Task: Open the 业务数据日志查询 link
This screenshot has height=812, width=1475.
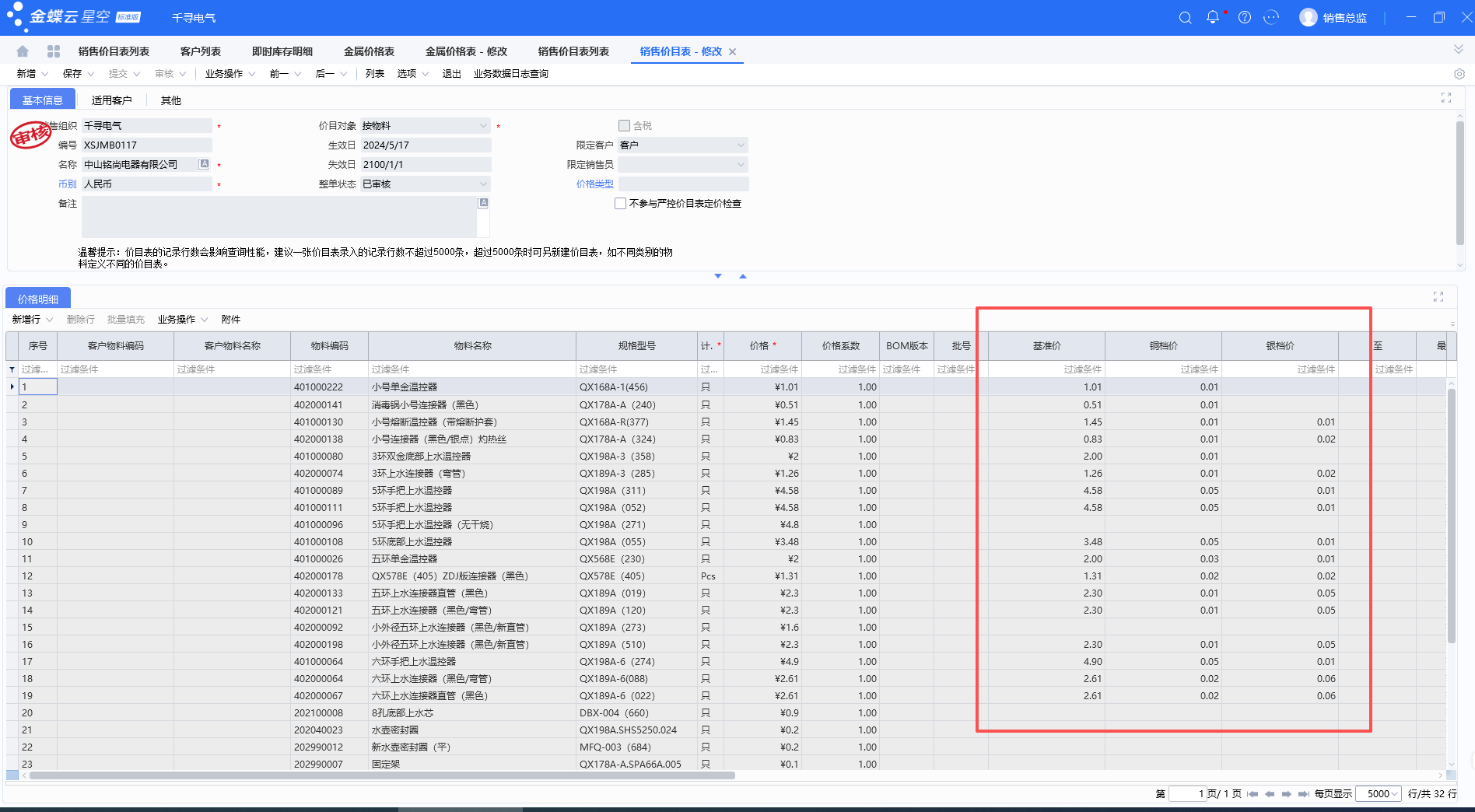Action: (x=511, y=74)
